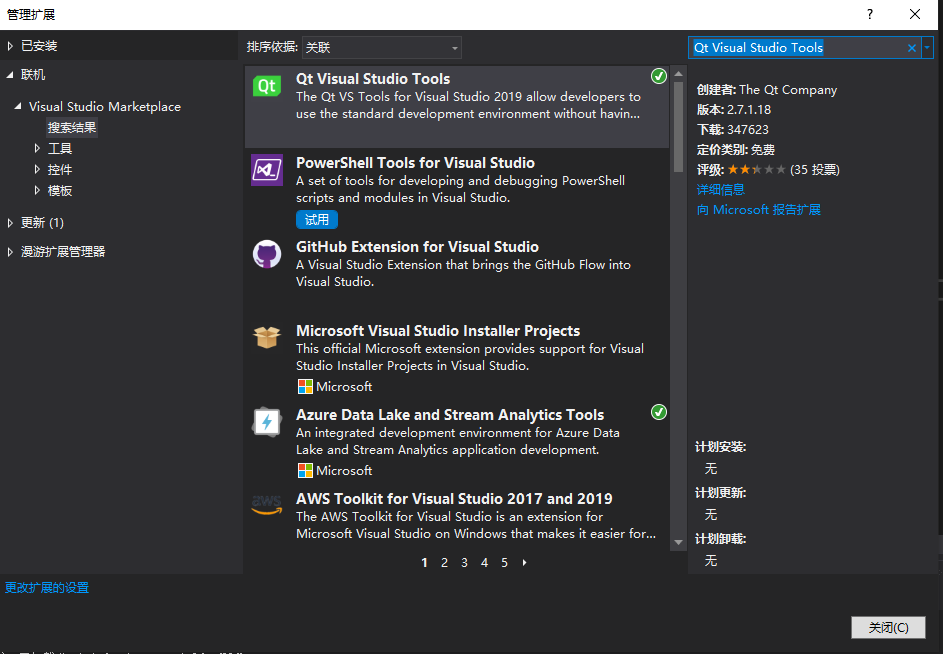The width and height of the screenshot is (943, 654).
Task: Click the 关闭(C) button
Action: click(888, 628)
